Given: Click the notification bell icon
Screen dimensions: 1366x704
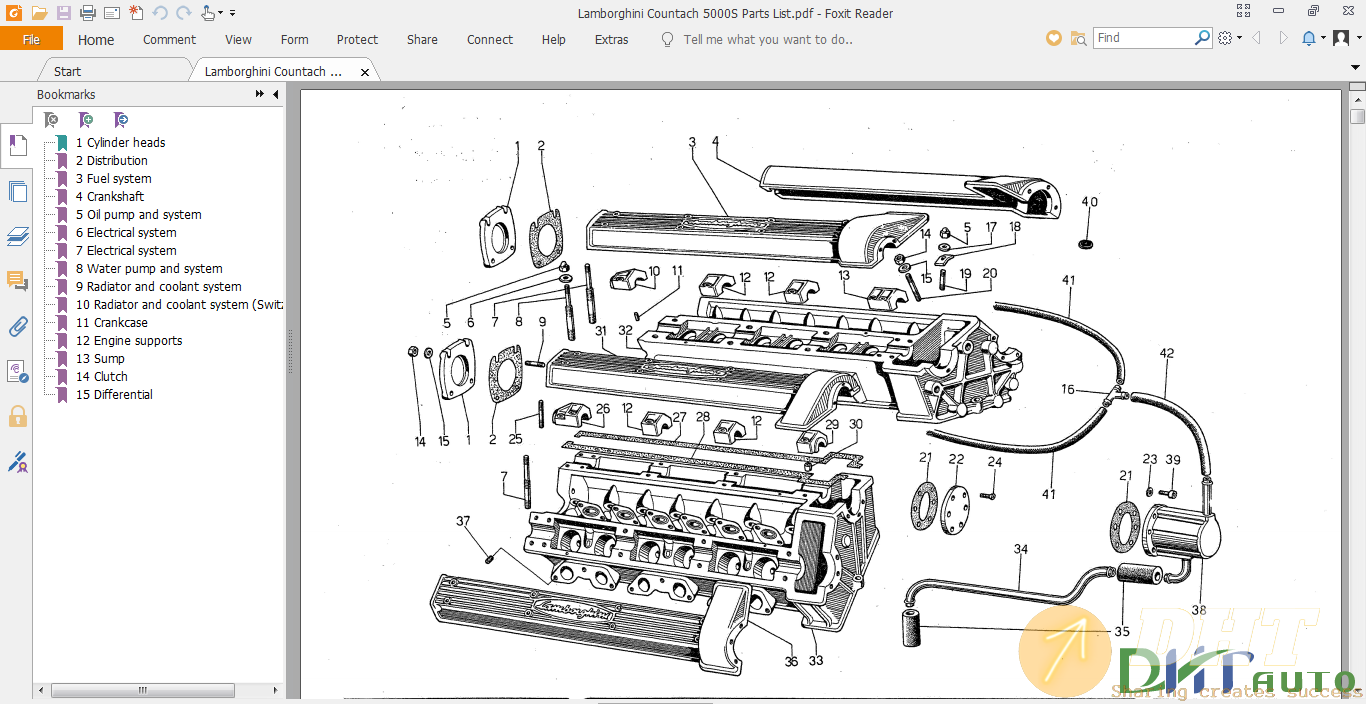Looking at the screenshot, I should pyautogui.click(x=1309, y=38).
